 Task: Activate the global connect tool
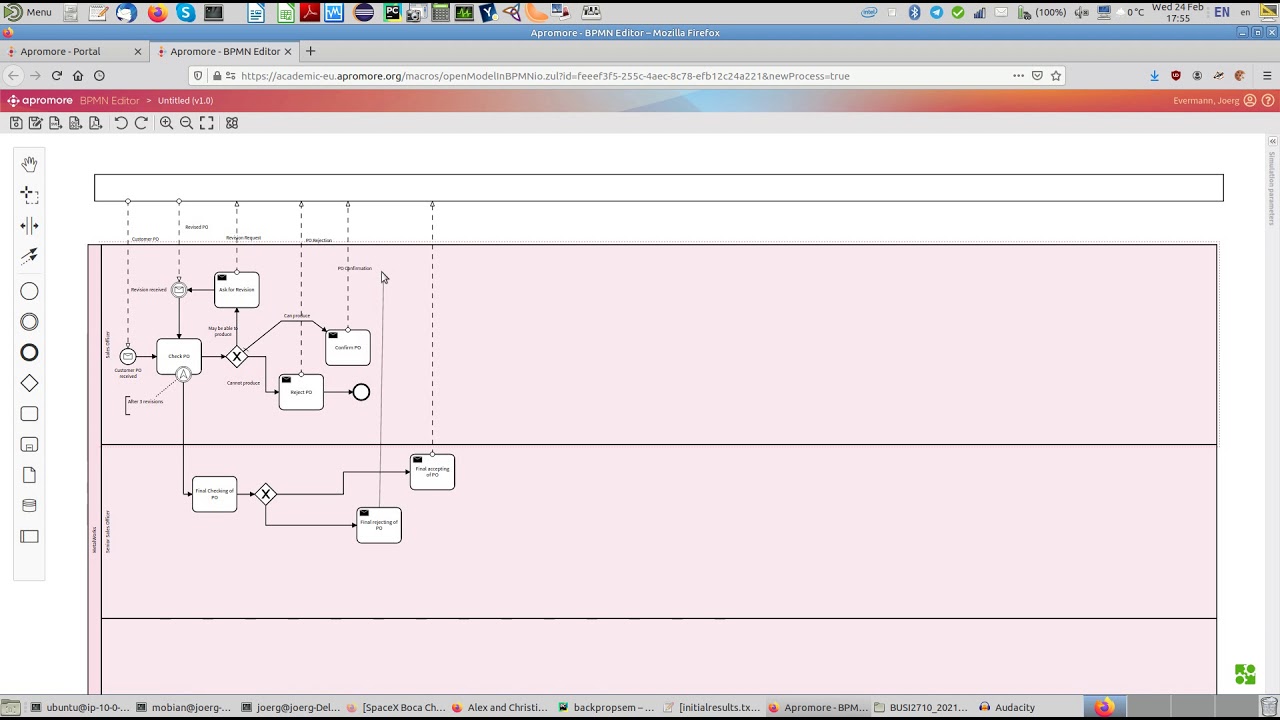[29, 256]
